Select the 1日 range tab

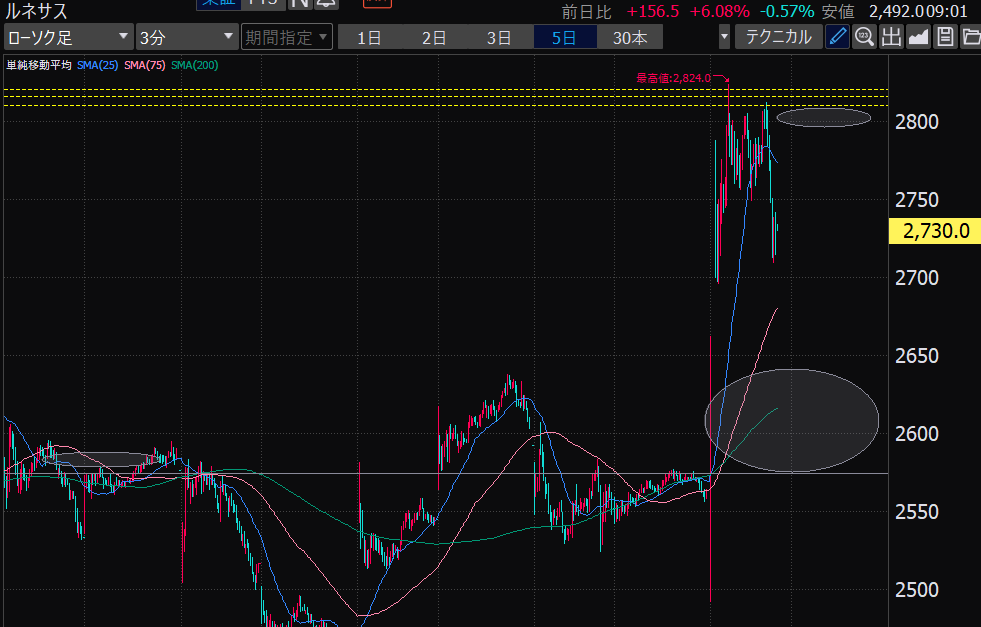click(369, 38)
